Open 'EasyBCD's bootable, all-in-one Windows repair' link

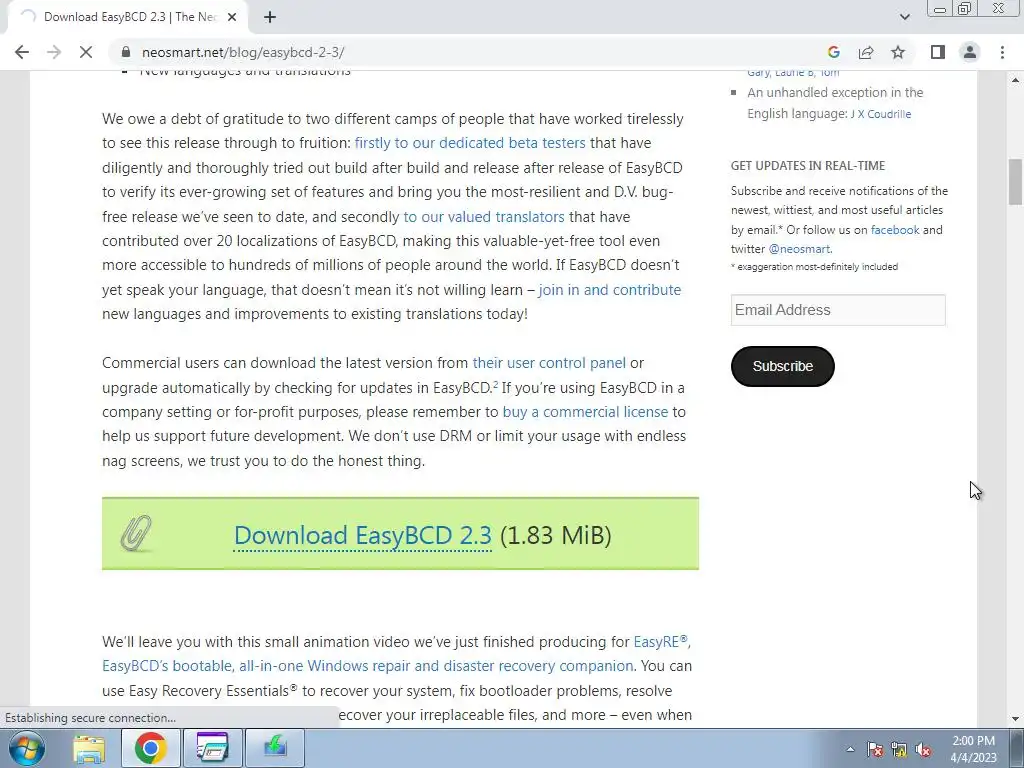click(x=368, y=666)
